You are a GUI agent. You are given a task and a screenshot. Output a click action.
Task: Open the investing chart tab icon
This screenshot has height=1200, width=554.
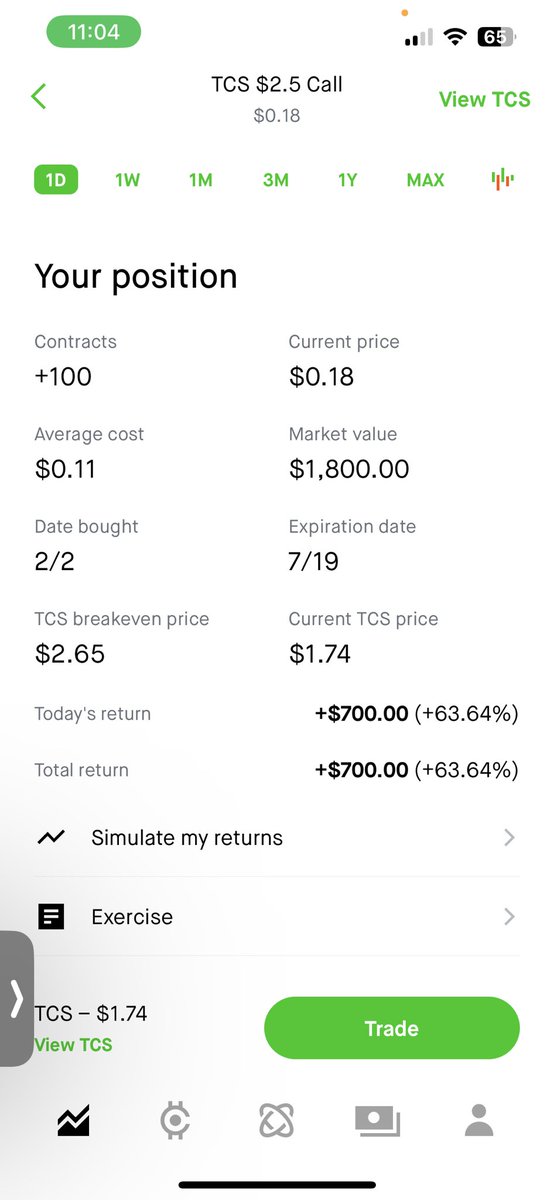(73, 1121)
